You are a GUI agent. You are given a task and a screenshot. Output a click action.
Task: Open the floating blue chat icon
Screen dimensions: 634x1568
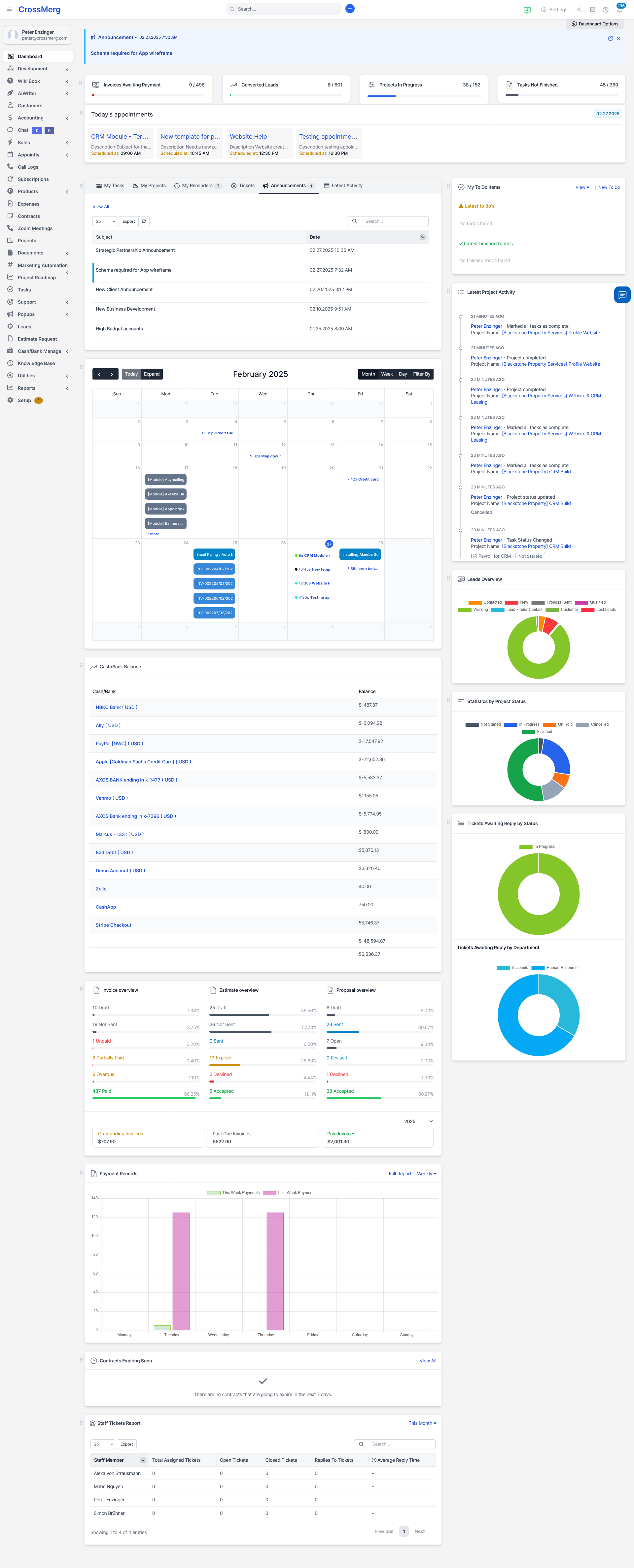(x=622, y=295)
